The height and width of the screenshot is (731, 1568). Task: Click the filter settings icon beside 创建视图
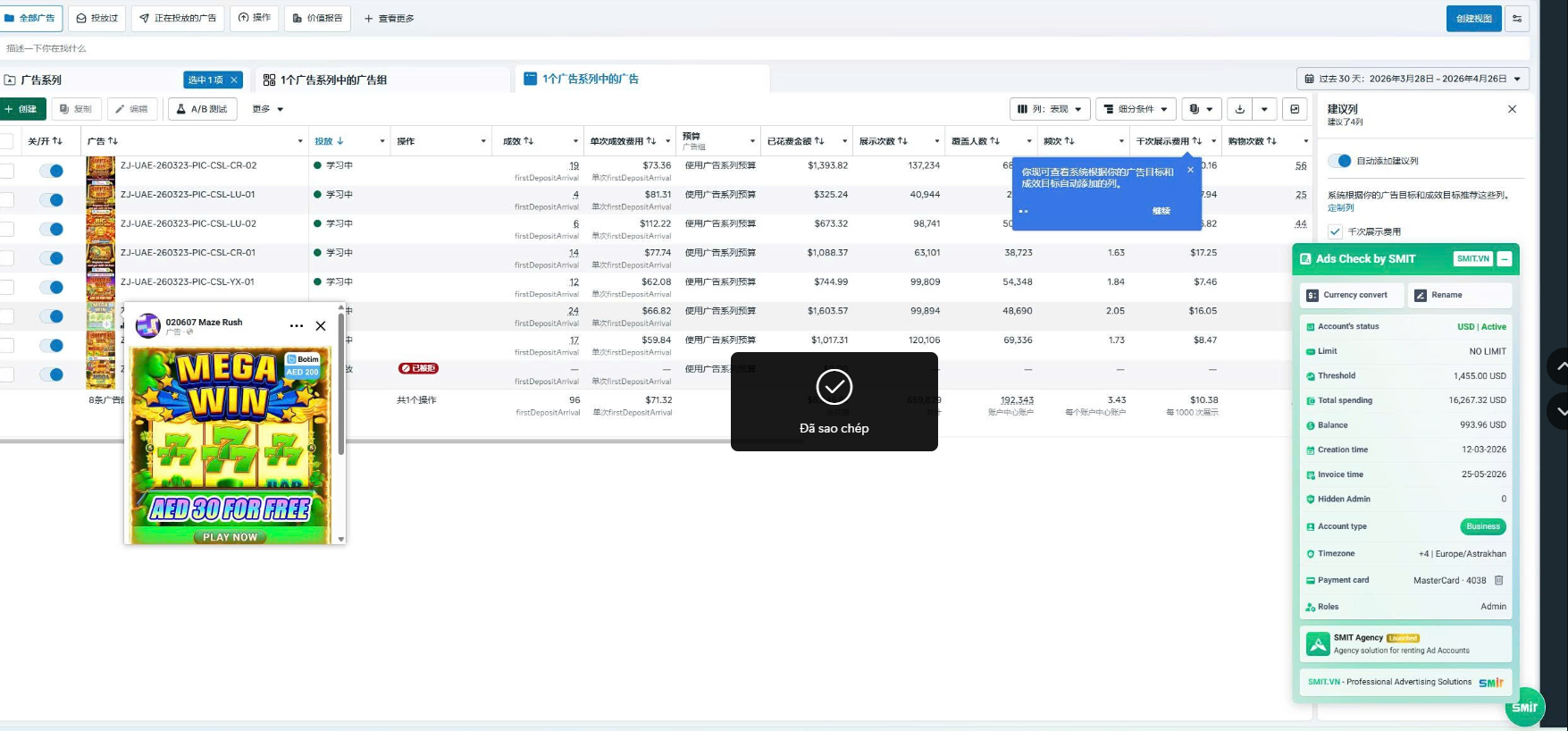pyautogui.click(x=1517, y=18)
